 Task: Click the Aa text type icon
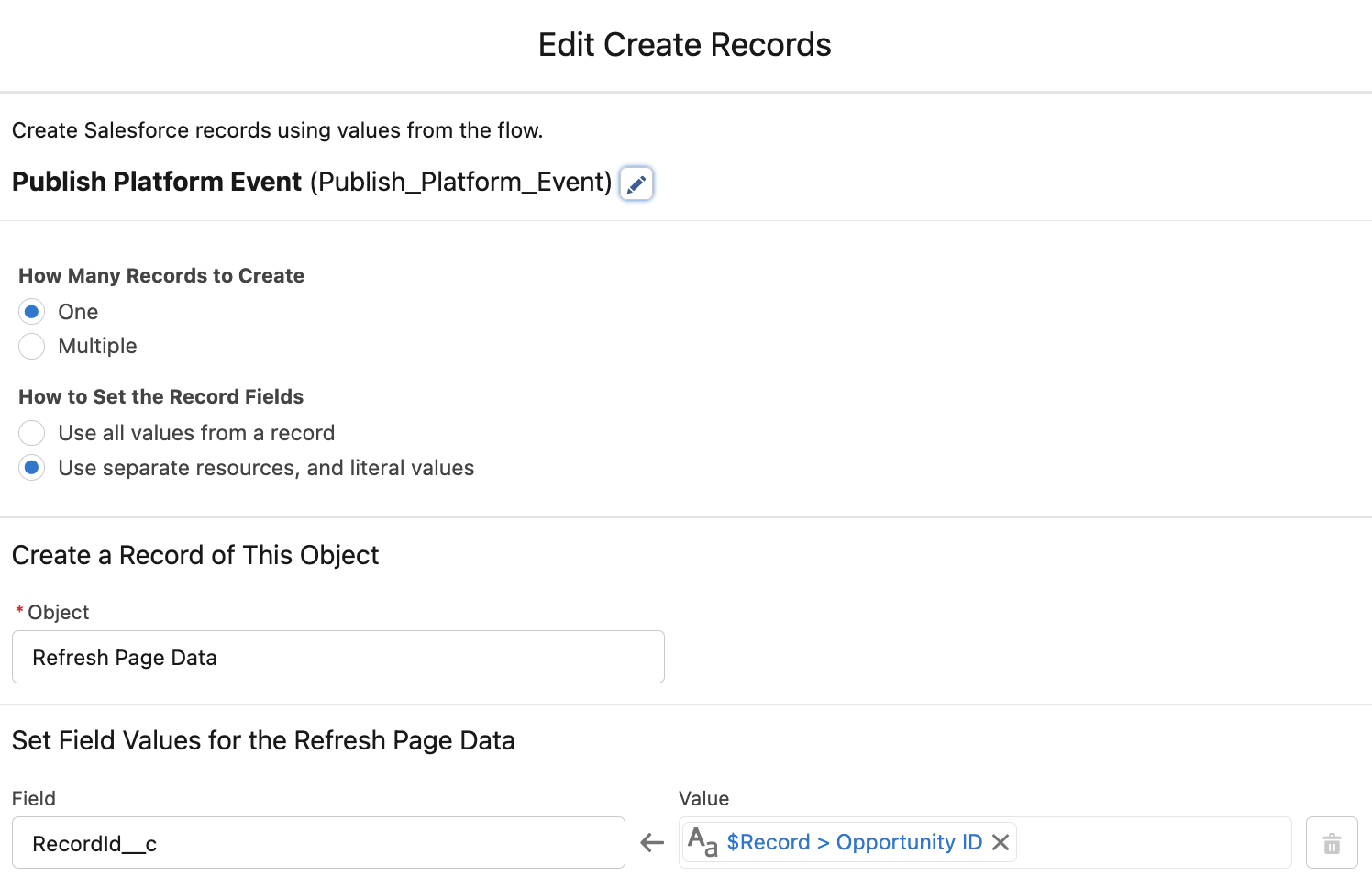[x=703, y=842]
